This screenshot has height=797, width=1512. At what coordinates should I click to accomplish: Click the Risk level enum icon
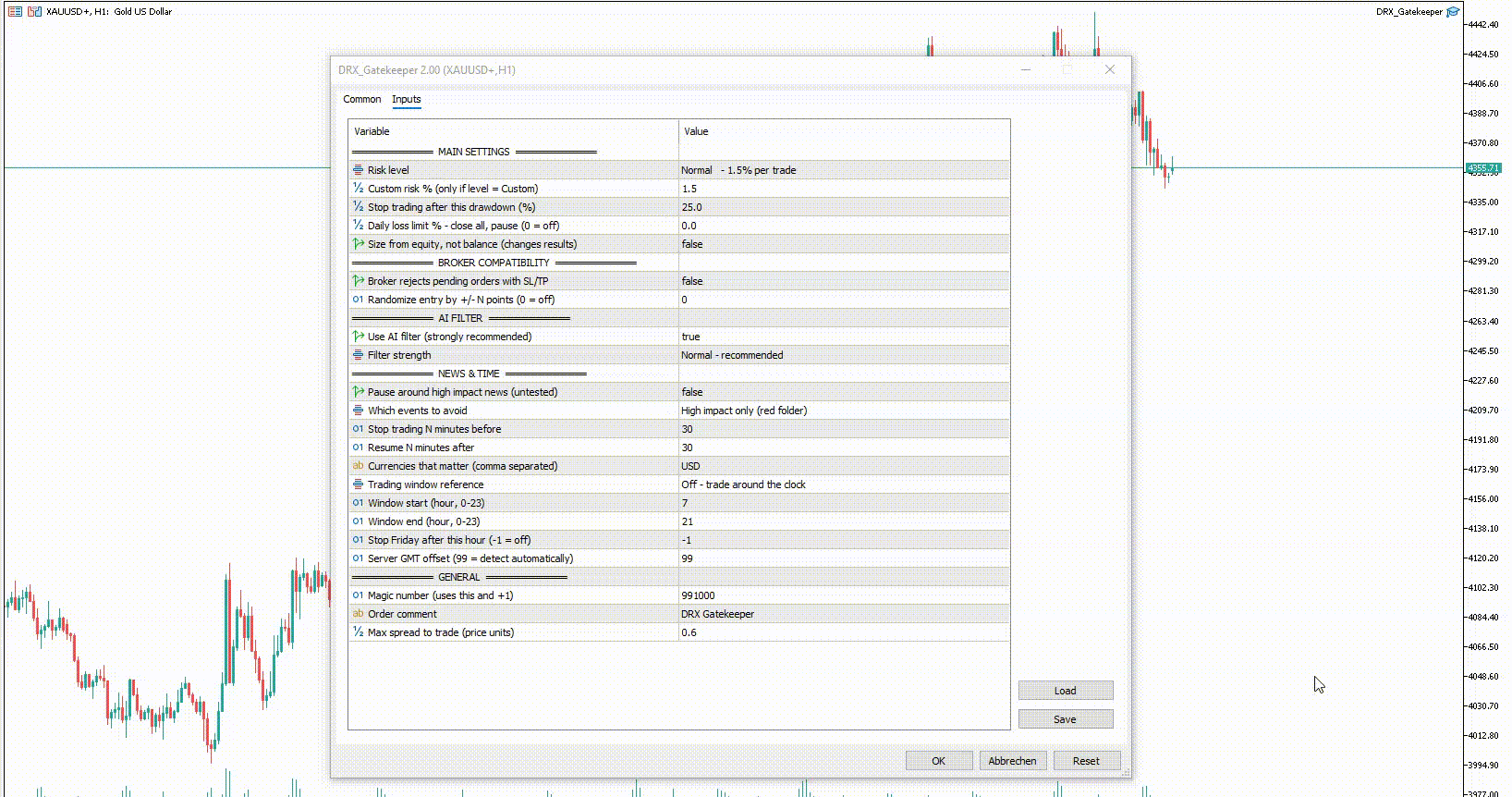[x=358, y=170]
